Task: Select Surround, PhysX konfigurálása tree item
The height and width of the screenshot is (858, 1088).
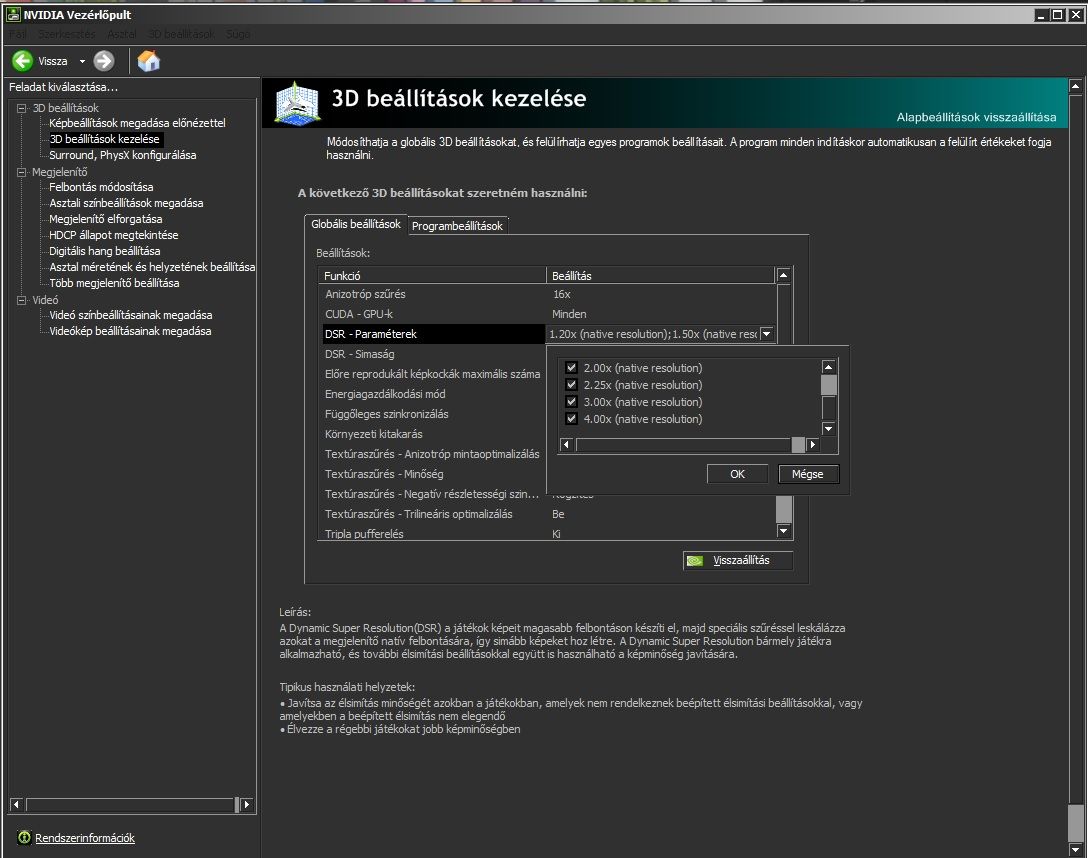Action: pos(123,155)
